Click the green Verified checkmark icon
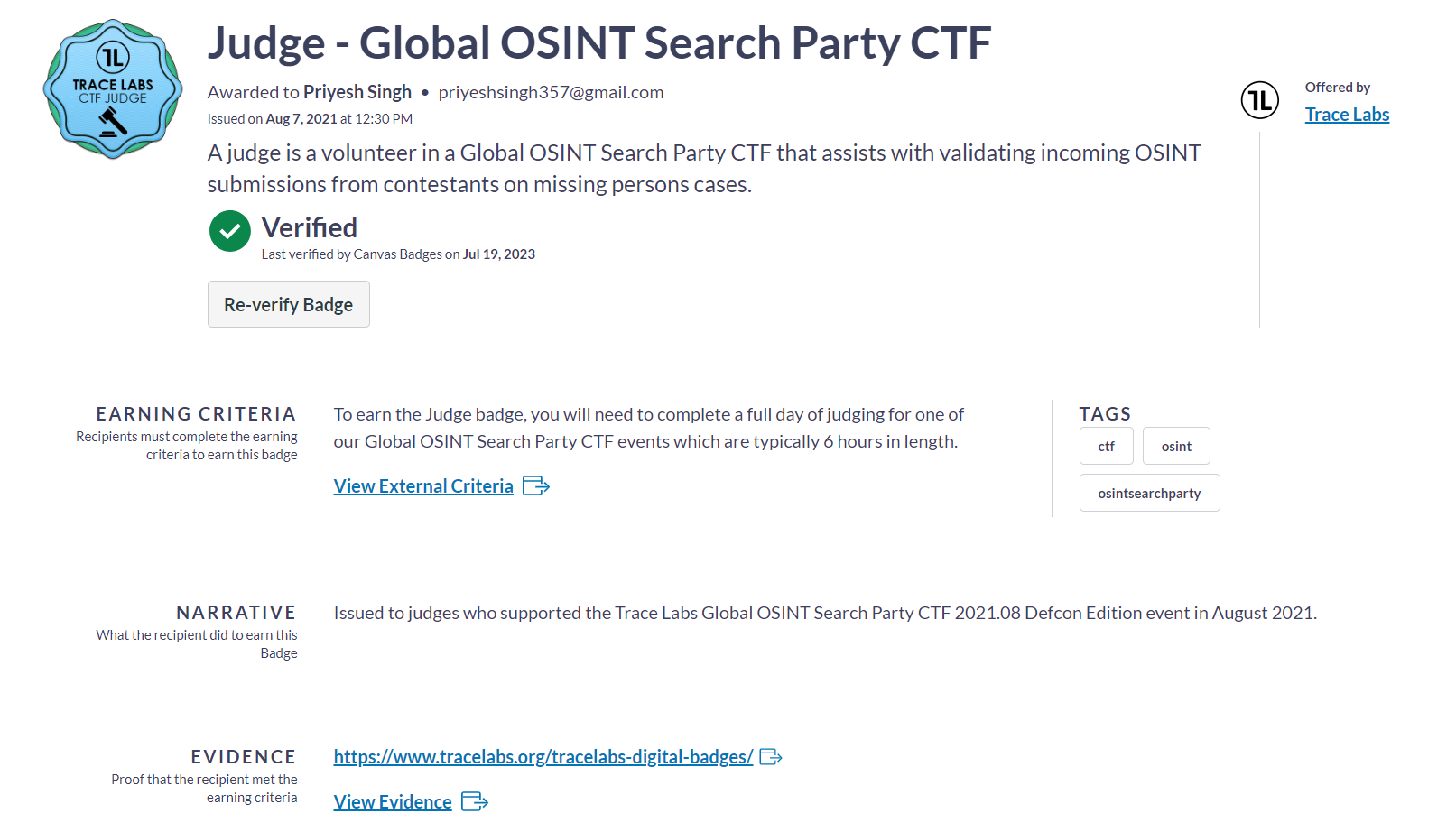 (x=230, y=231)
